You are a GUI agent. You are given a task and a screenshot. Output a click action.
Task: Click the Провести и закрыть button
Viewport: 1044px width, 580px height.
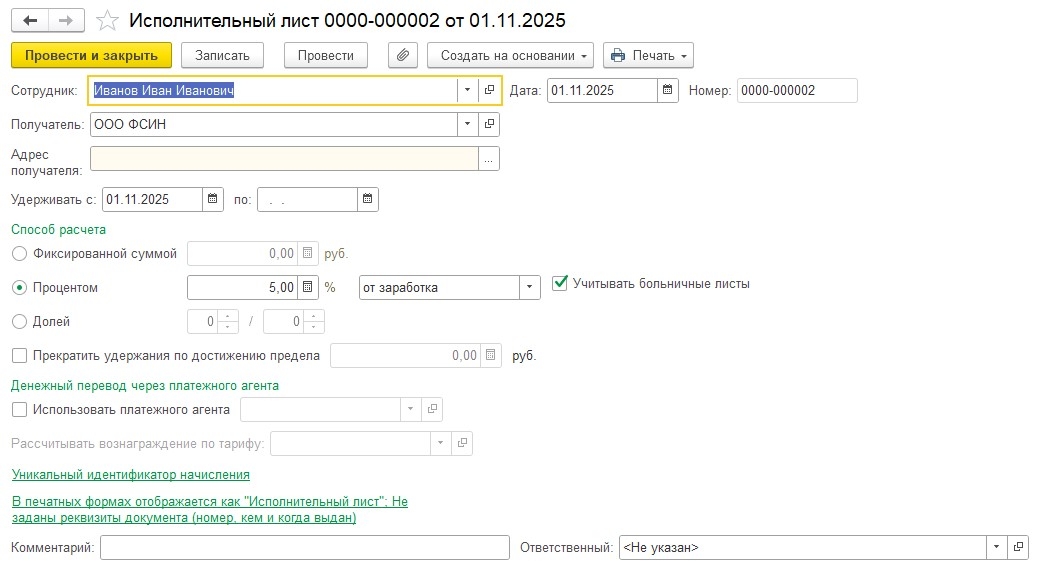click(x=91, y=55)
